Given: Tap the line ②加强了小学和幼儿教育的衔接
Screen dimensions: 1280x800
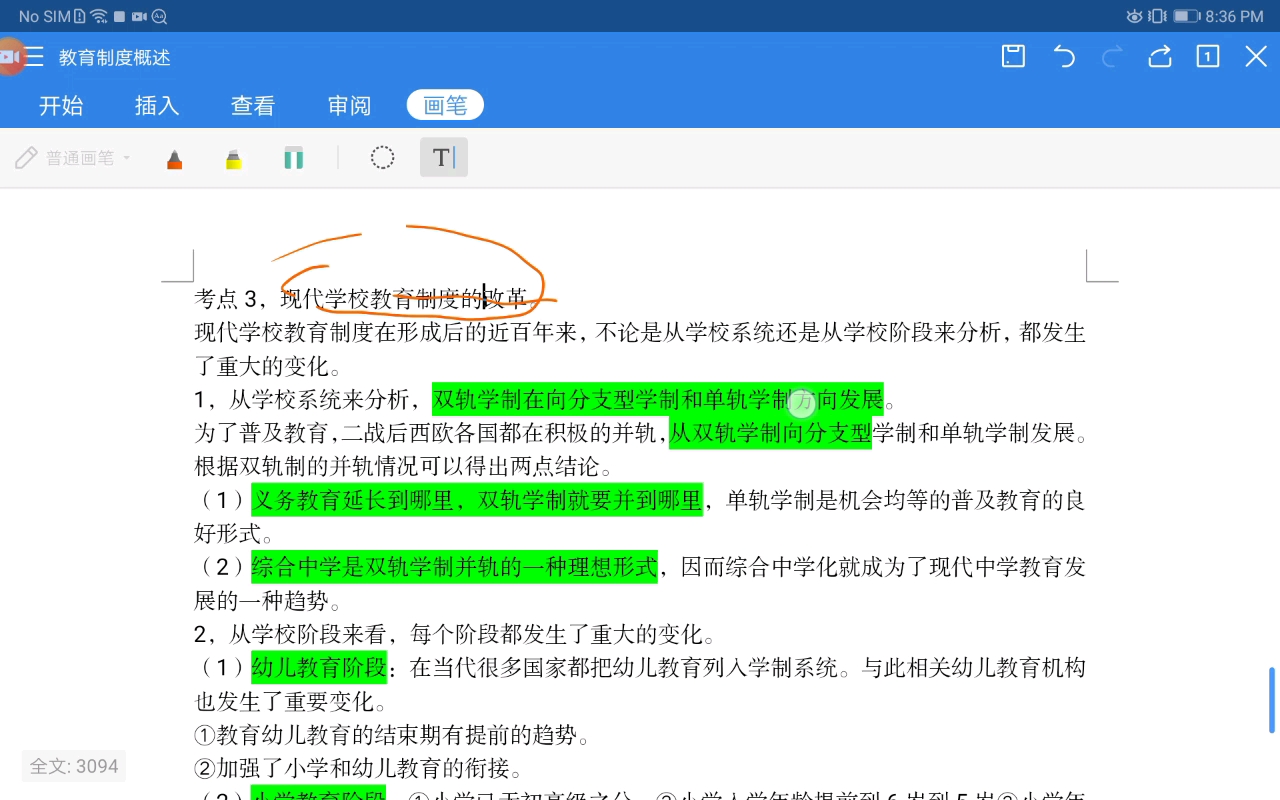Looking at the screenshot, I should pos(358,768).
